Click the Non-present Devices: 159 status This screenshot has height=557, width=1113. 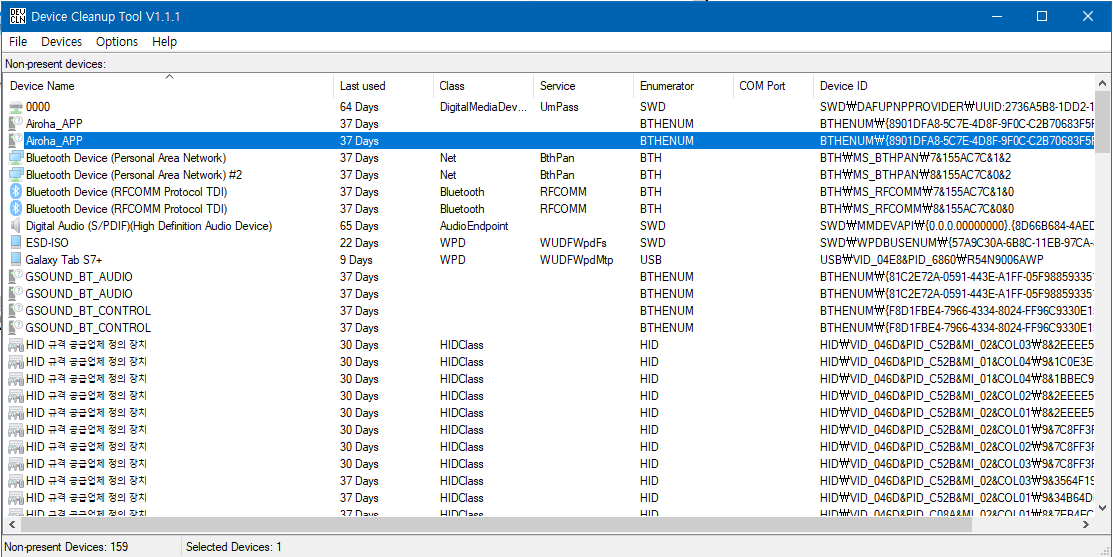pyautogui.click(x=66, y=547)
